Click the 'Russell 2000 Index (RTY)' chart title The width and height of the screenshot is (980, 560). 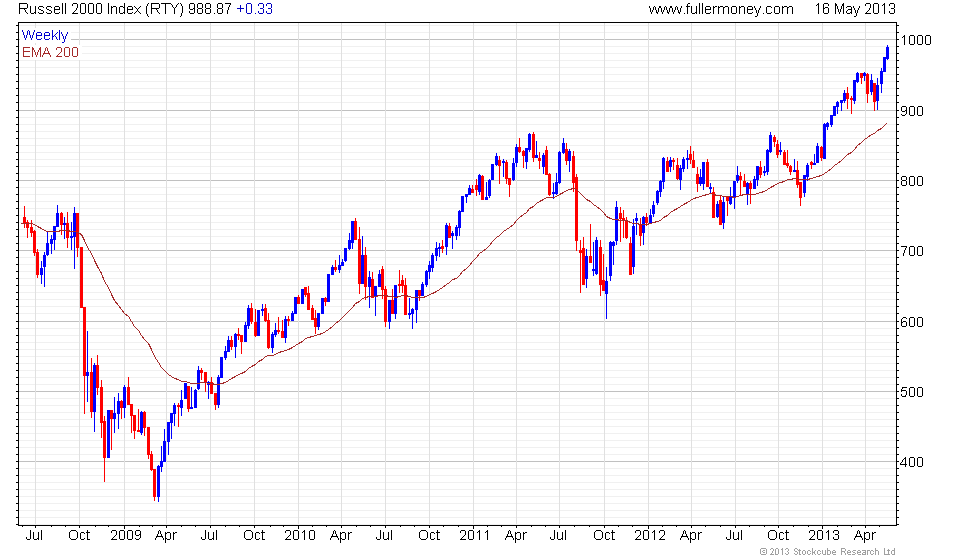tap(101, 9)
